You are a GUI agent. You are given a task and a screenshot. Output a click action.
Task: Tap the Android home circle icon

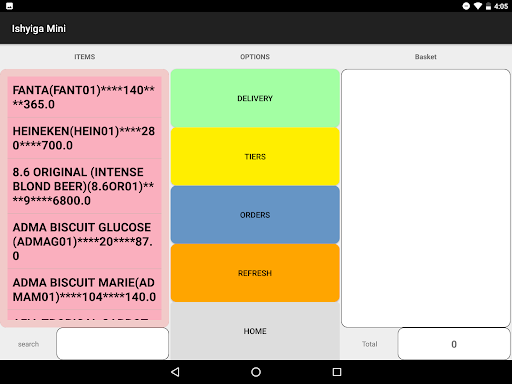[x=256, y=372]
